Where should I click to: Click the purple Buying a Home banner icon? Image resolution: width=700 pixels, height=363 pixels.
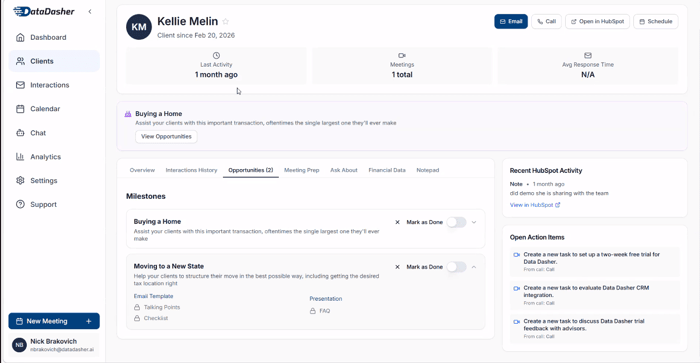coord(128,114)
